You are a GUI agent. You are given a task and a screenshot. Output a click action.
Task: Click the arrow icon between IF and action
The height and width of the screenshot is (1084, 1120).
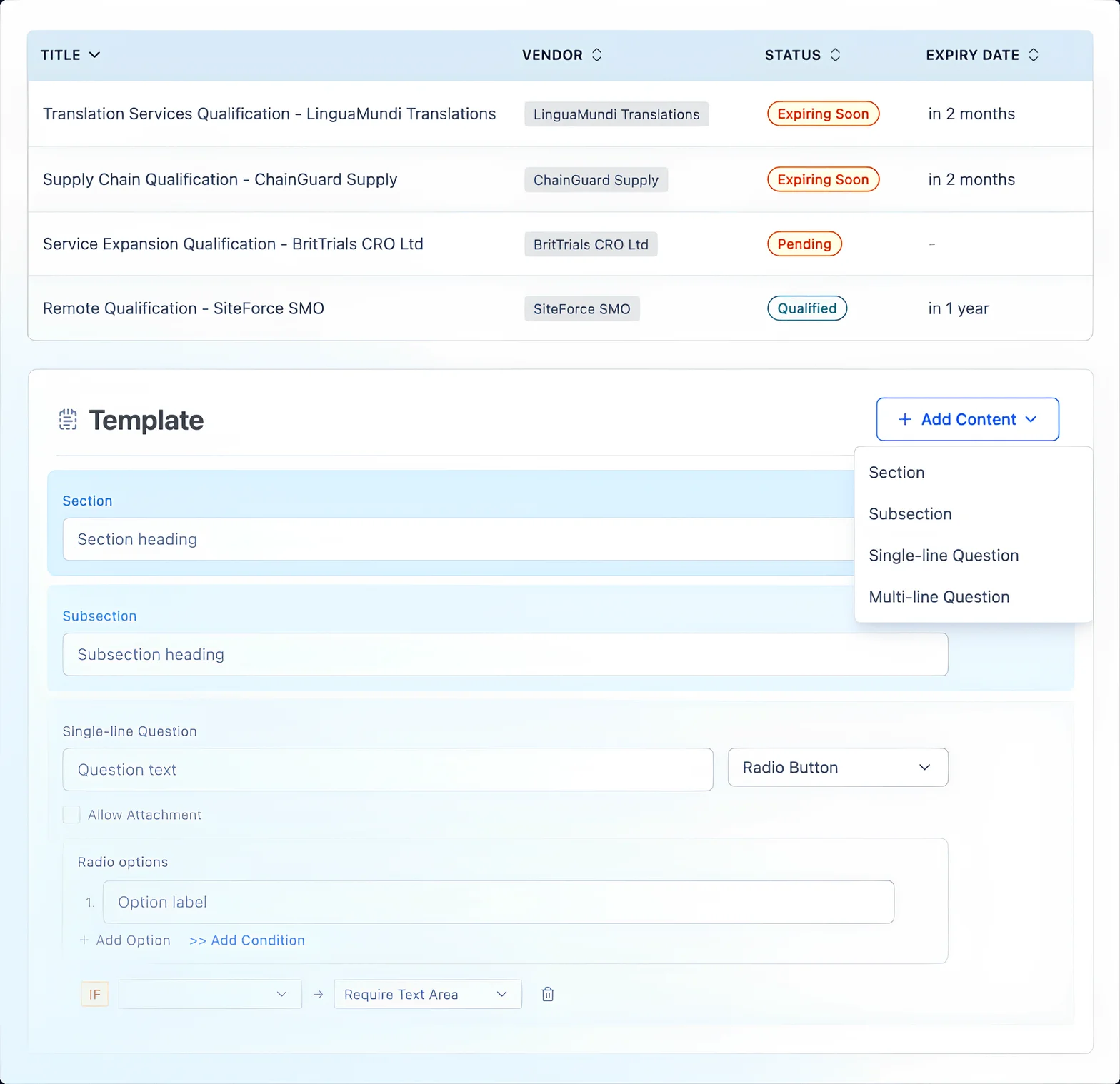(x=319, y=994)
